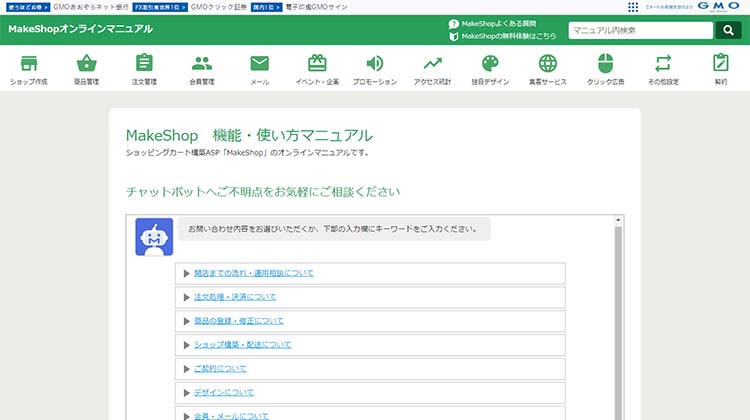The height and width of the screenshot is (420, 750).
Task: Expand the 会員・メールについて triangle
Action: point(187,417)
